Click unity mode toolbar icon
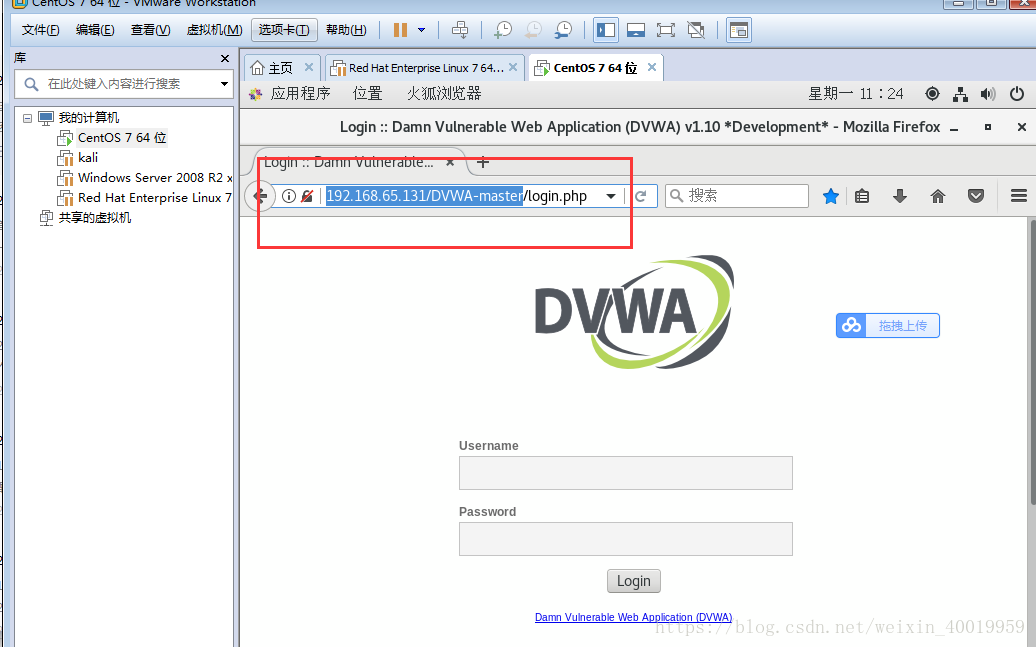 pyautogui.click(x=696, y=30)
